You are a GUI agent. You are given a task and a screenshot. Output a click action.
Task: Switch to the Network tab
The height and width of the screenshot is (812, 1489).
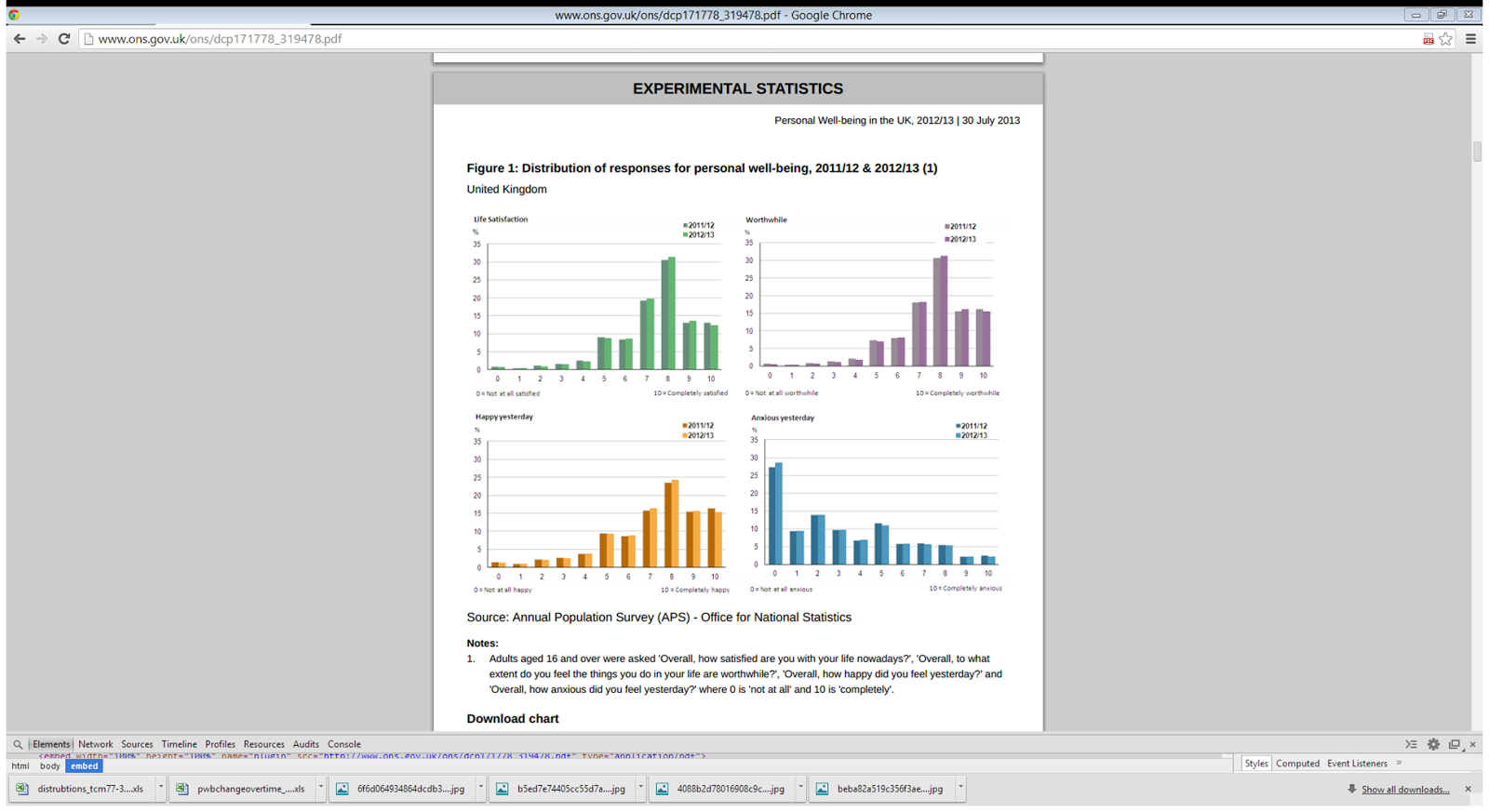click(x=95, y=744)
